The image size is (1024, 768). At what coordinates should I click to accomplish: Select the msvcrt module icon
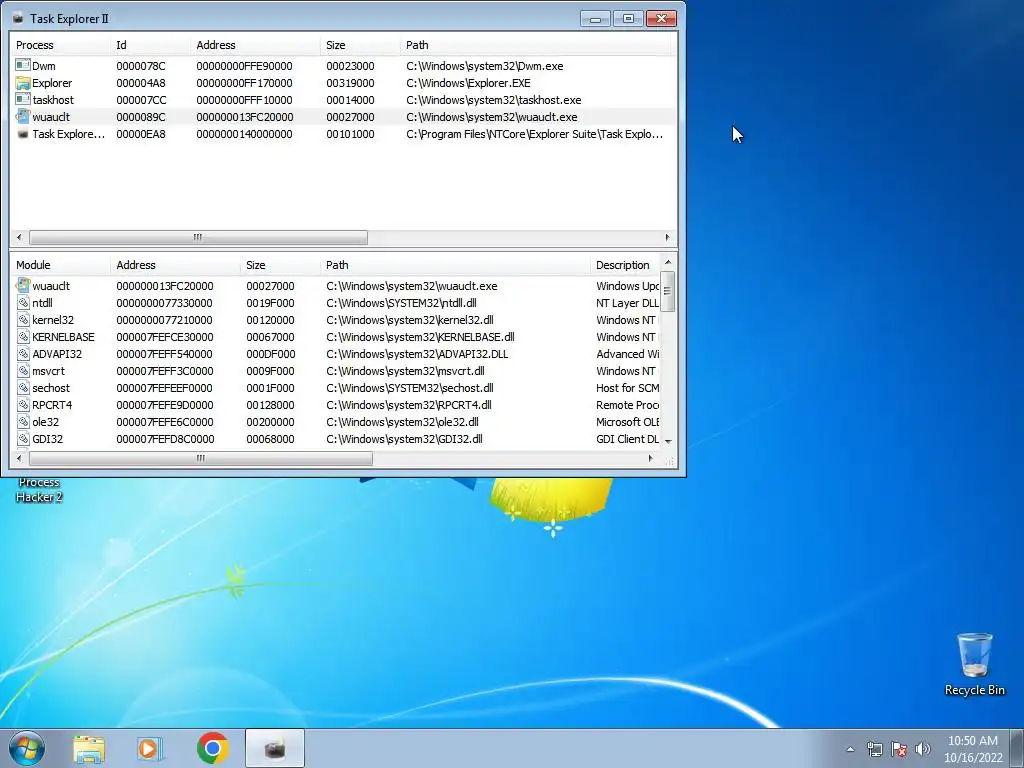23,370
